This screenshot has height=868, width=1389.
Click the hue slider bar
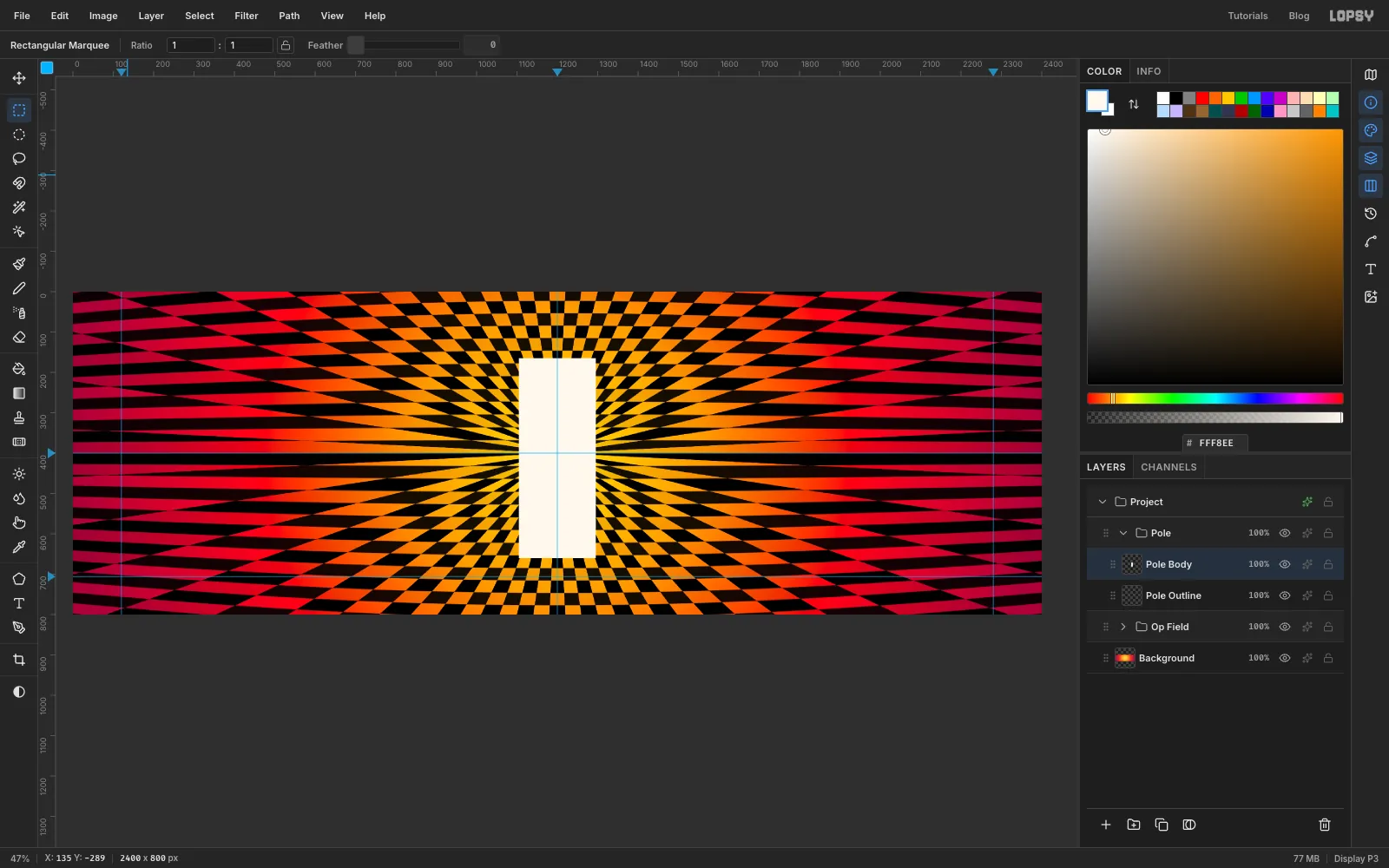pos(1215,398)
